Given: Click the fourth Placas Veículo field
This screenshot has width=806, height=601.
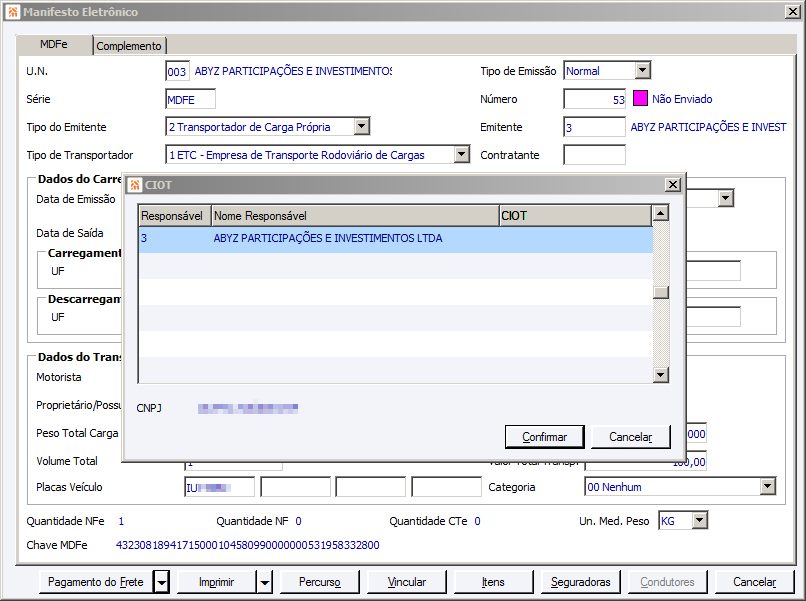Looking at the screenshot, I should (447, 487).
